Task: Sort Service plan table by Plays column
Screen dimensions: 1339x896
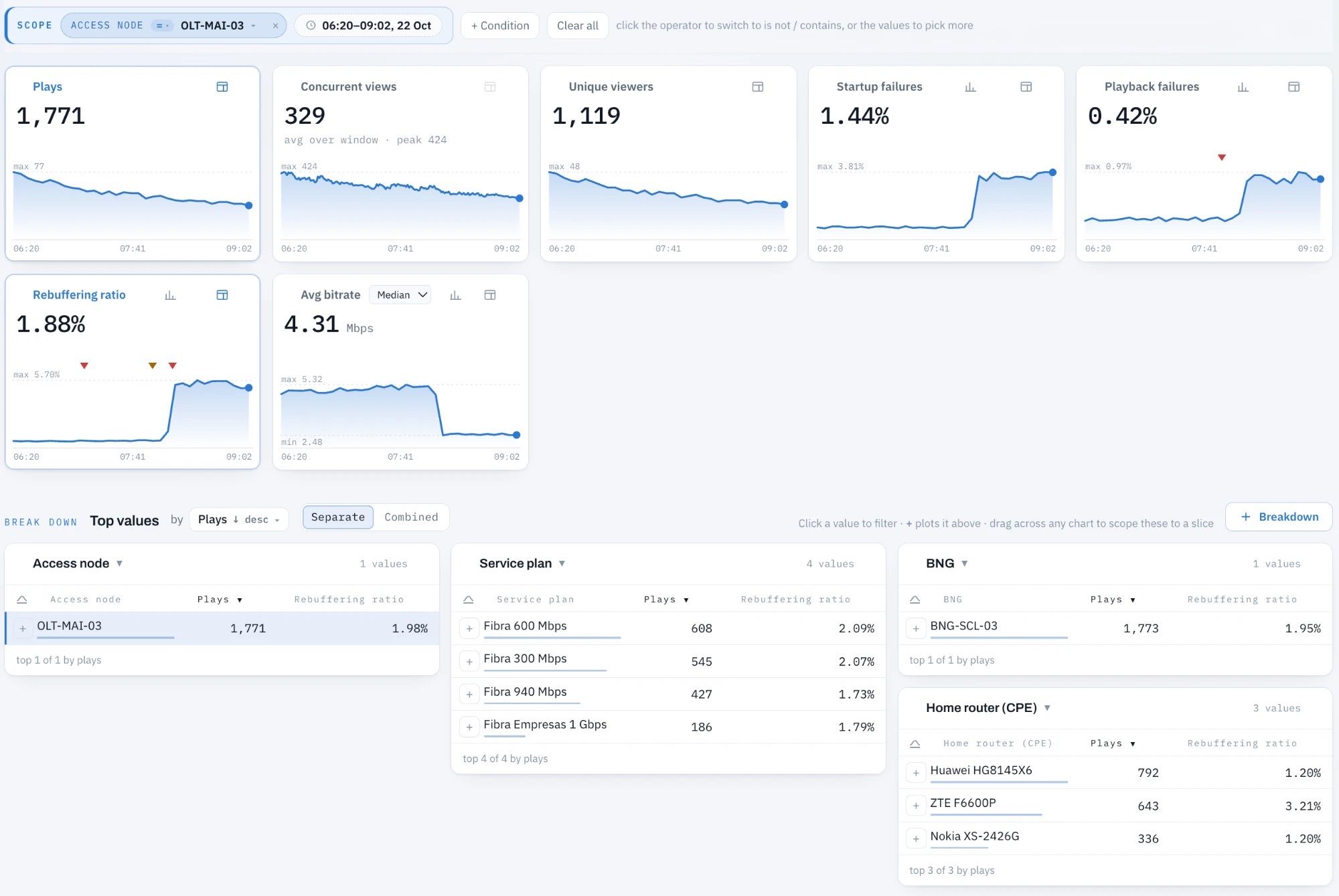Action: (666, 600)
